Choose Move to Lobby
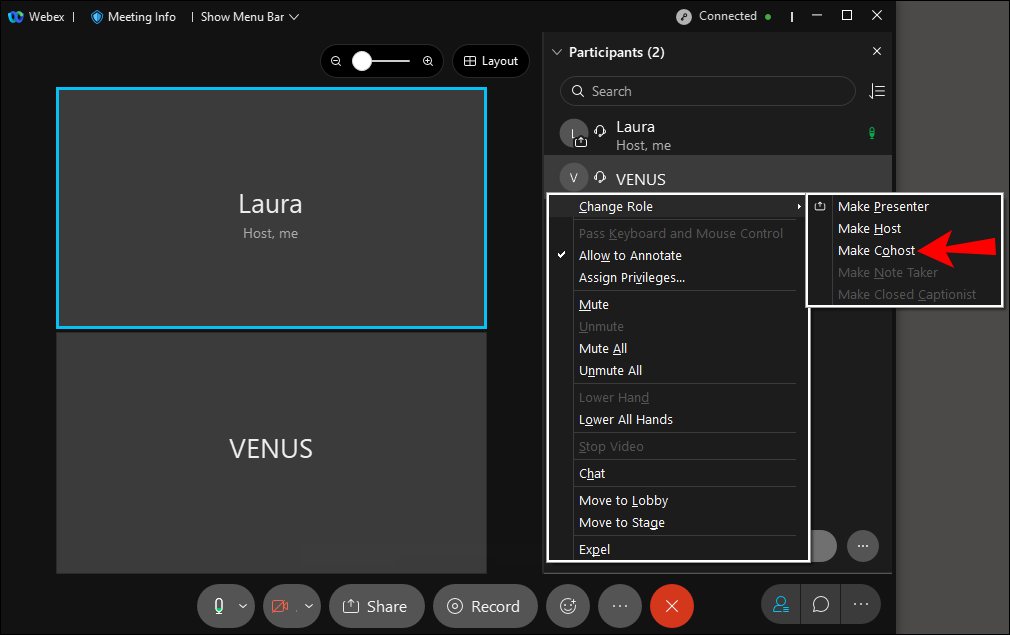This screenshot has height=635, width=1010. tap(623, 500)
